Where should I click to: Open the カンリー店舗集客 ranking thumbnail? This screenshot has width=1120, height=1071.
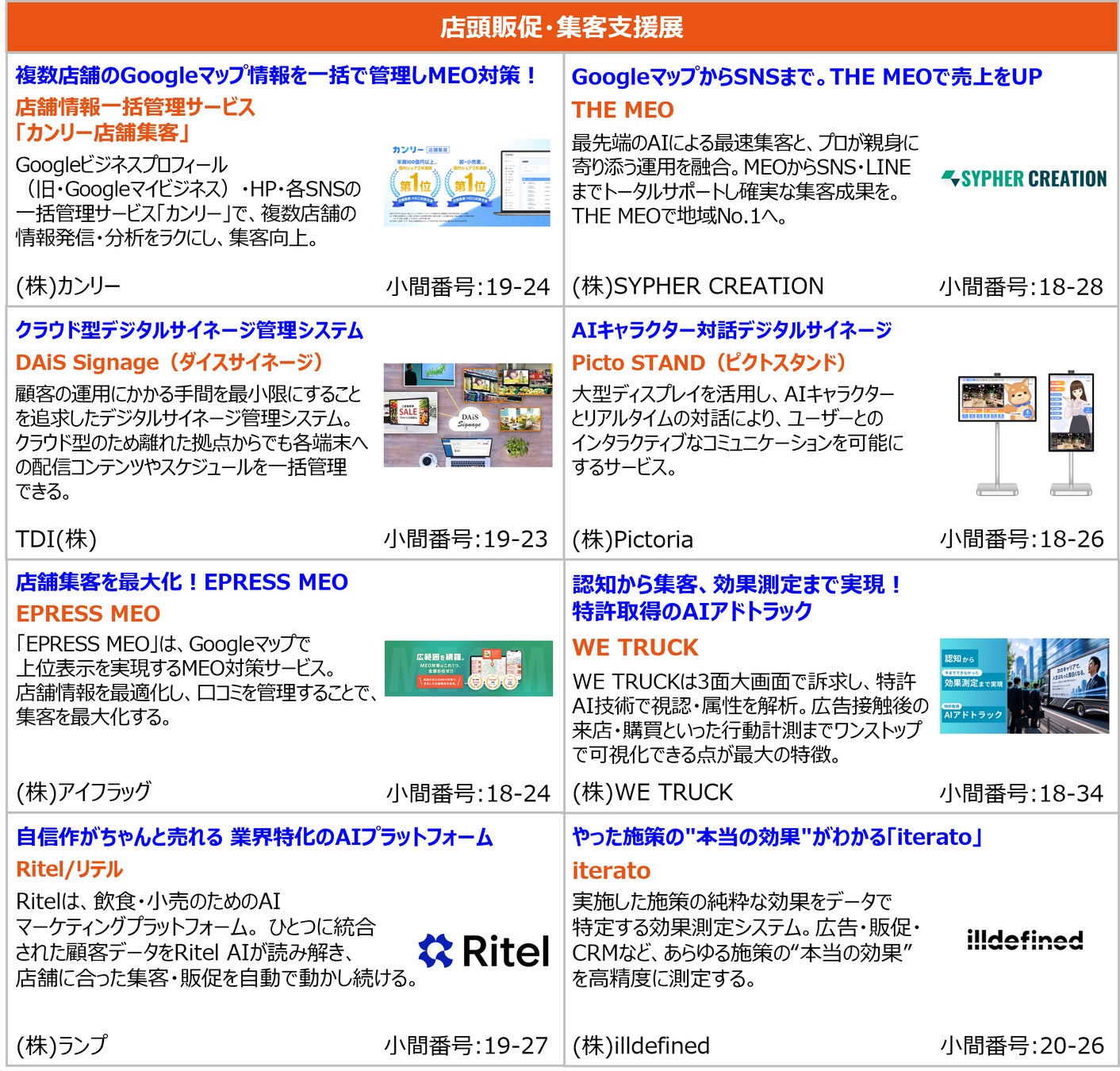467,183
